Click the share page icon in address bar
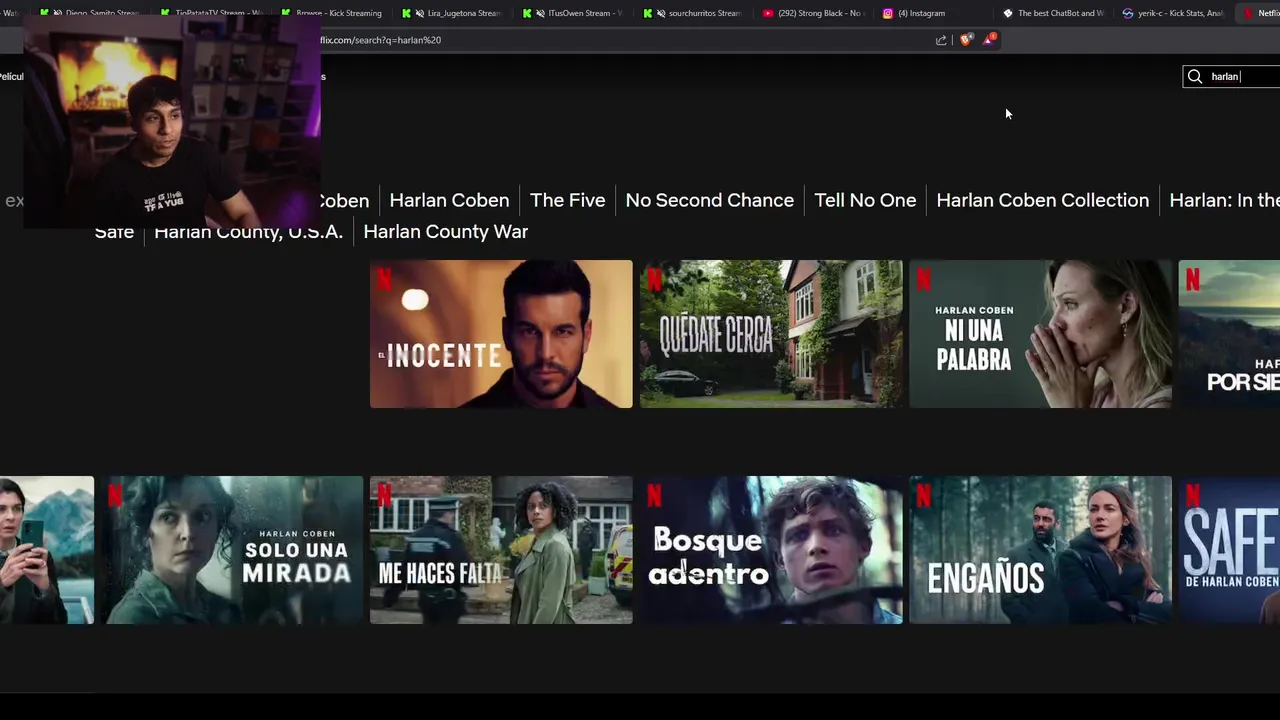The height and width of the screenshot is (720, 1280). pyautogui.click(x=941, y=40)
